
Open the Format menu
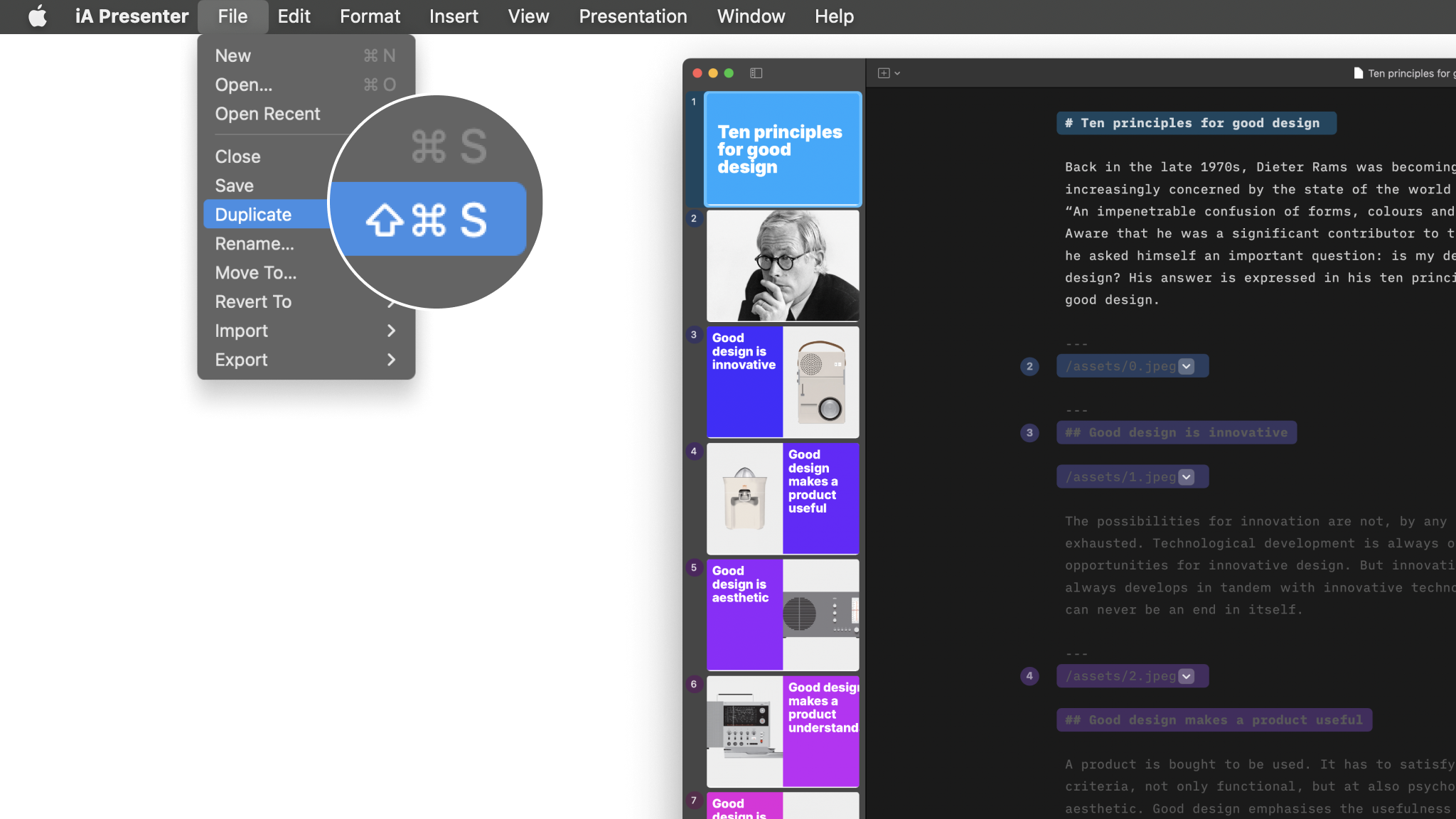tap(370, 16)
